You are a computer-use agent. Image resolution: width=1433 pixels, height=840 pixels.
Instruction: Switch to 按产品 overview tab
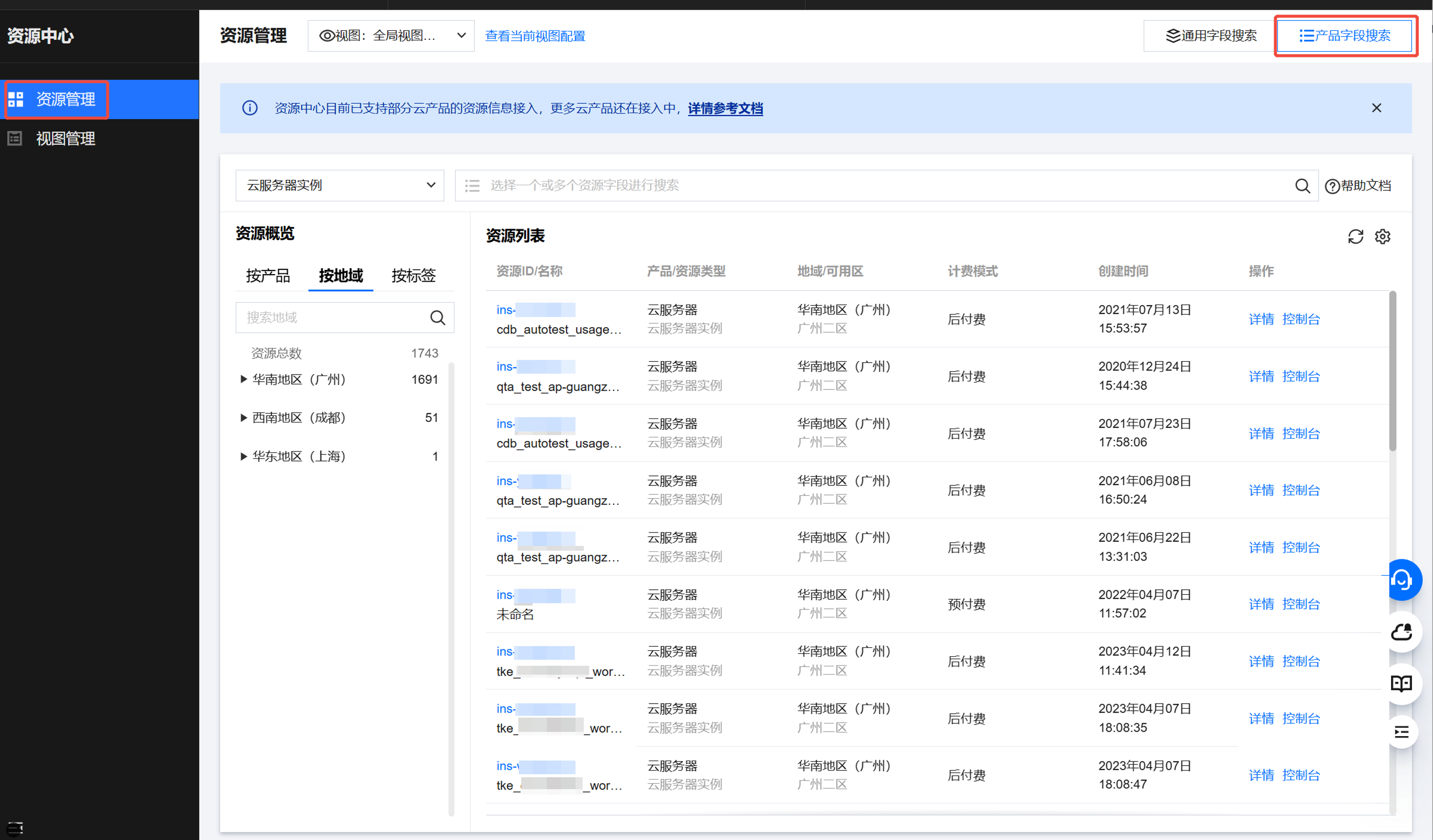point(268,276)
